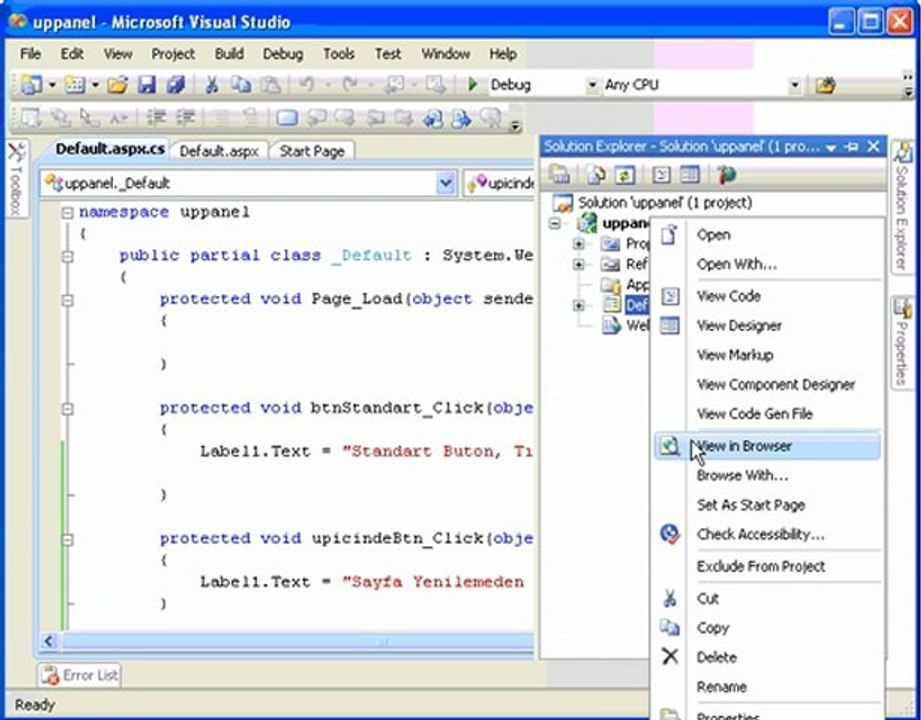Select Check Accessibility... menu entry

tap(767, 534)
